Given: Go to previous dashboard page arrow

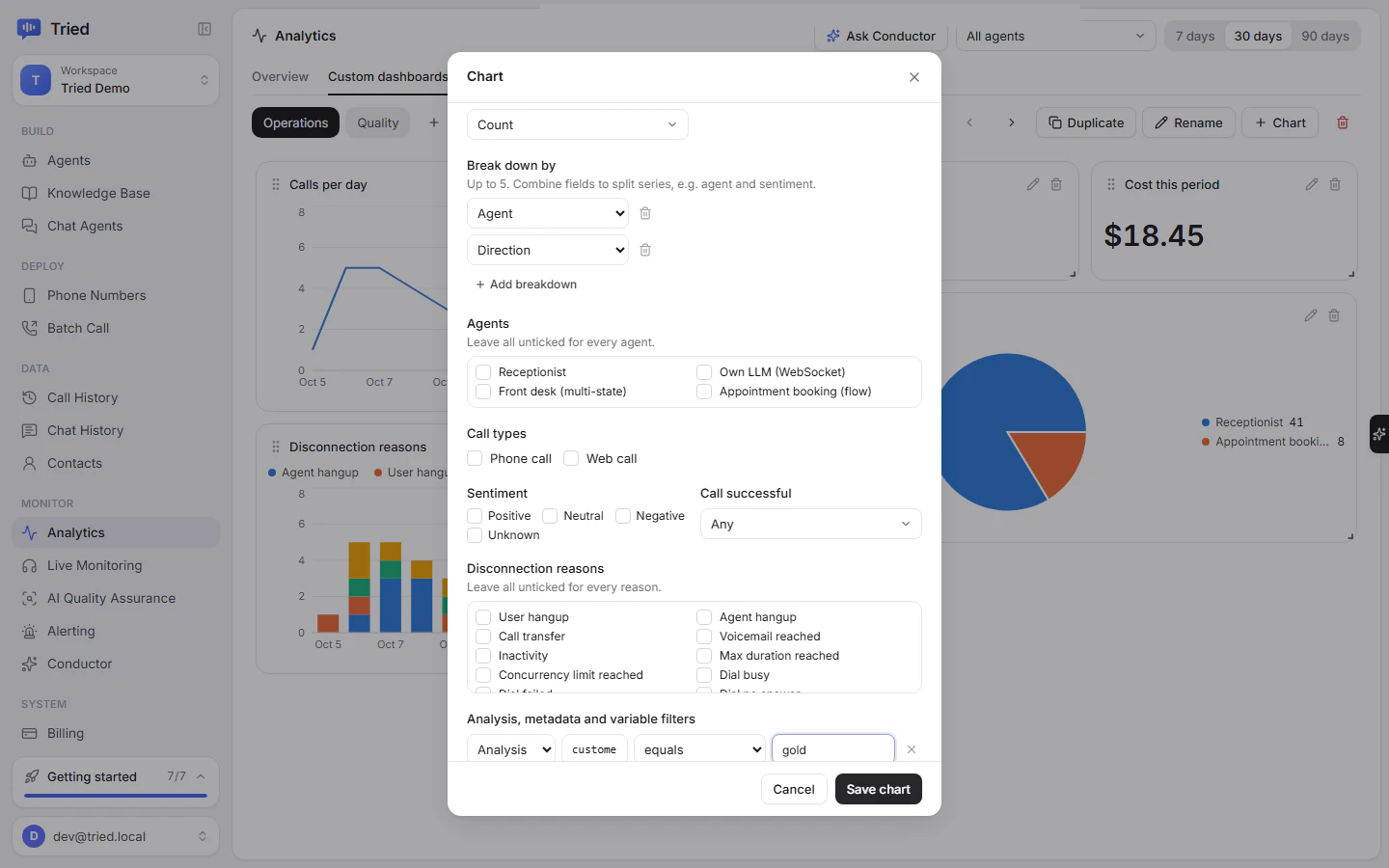Looking at the screenshot, I should coord(969,122).
